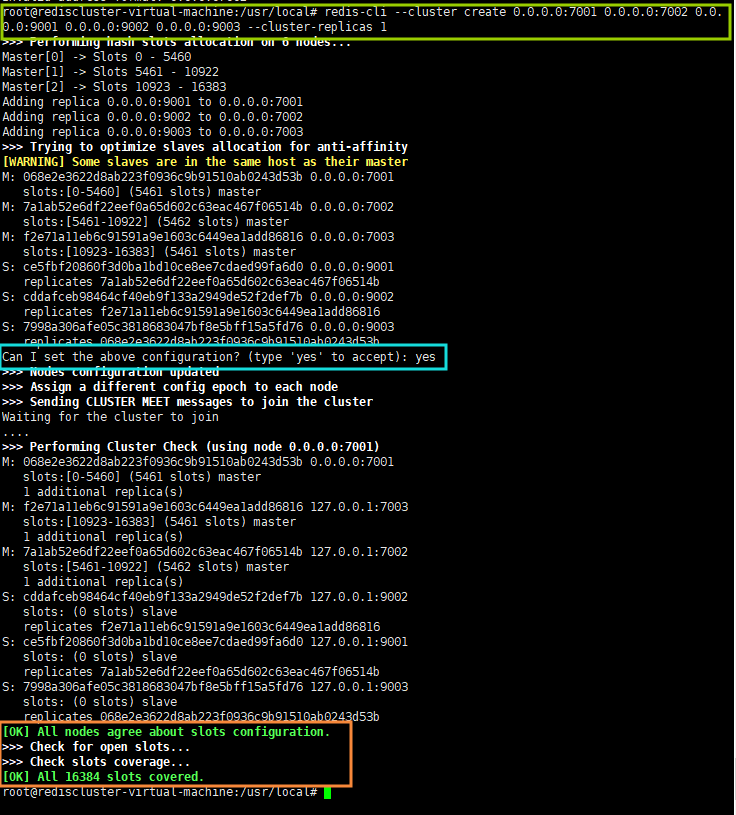Screen dimensions: 736x815
Task: Click the 'Master[0] -> Slots 0 - 5460' line
Action: point(97,57)
